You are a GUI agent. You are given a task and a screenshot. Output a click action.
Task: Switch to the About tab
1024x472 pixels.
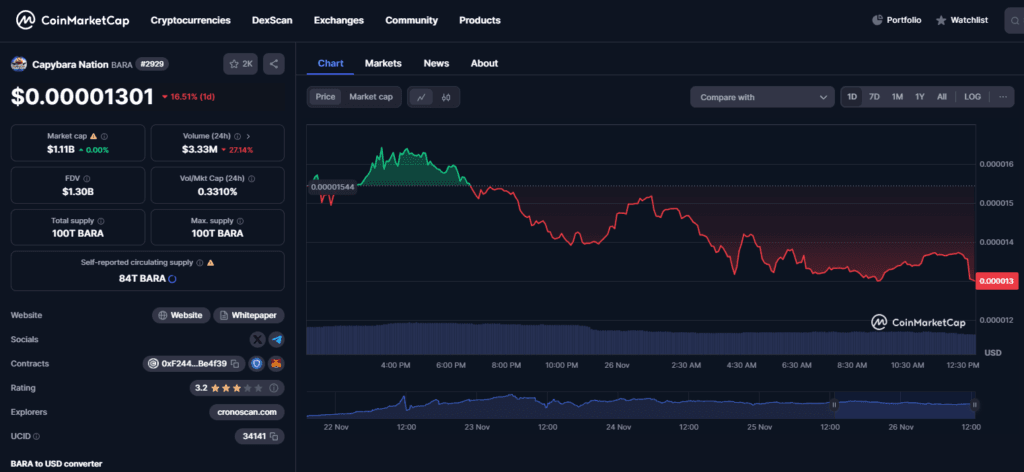(485, 63)
